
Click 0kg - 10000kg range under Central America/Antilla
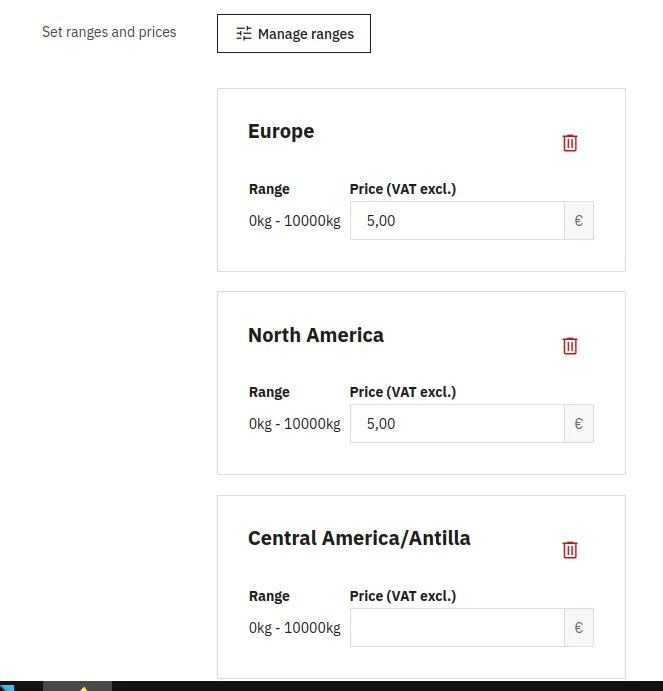(x=294, y=628)
